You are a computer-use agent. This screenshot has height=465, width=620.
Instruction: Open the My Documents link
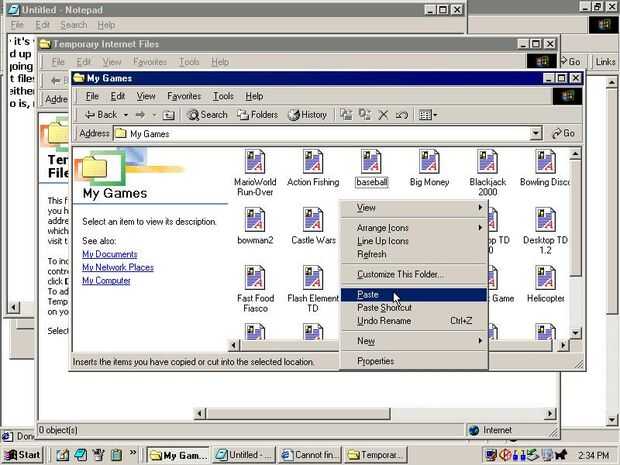[110, 254]
